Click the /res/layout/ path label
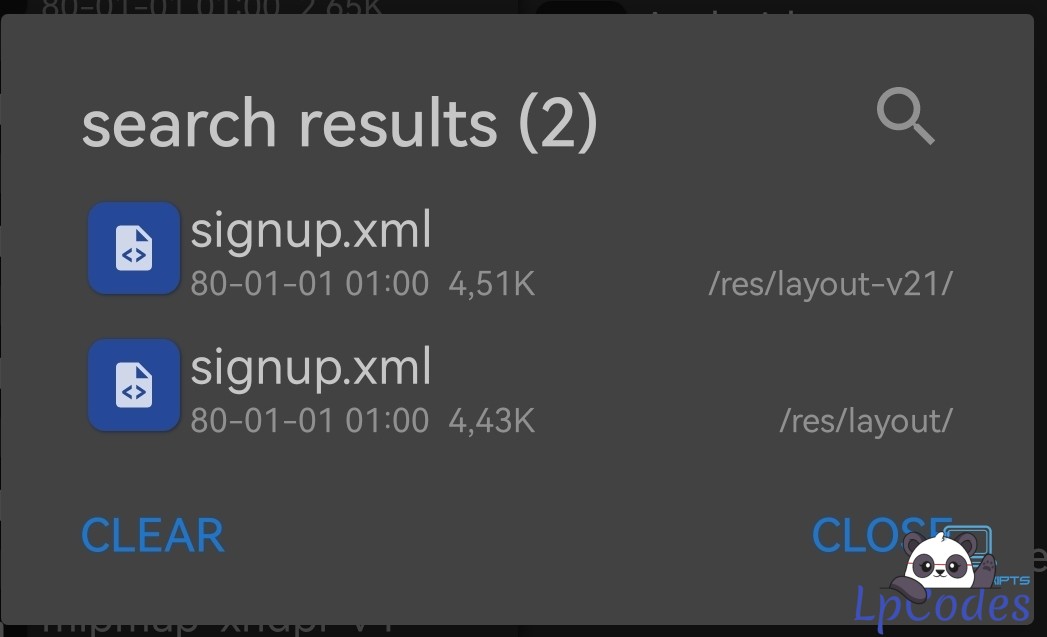 point(867,421)
